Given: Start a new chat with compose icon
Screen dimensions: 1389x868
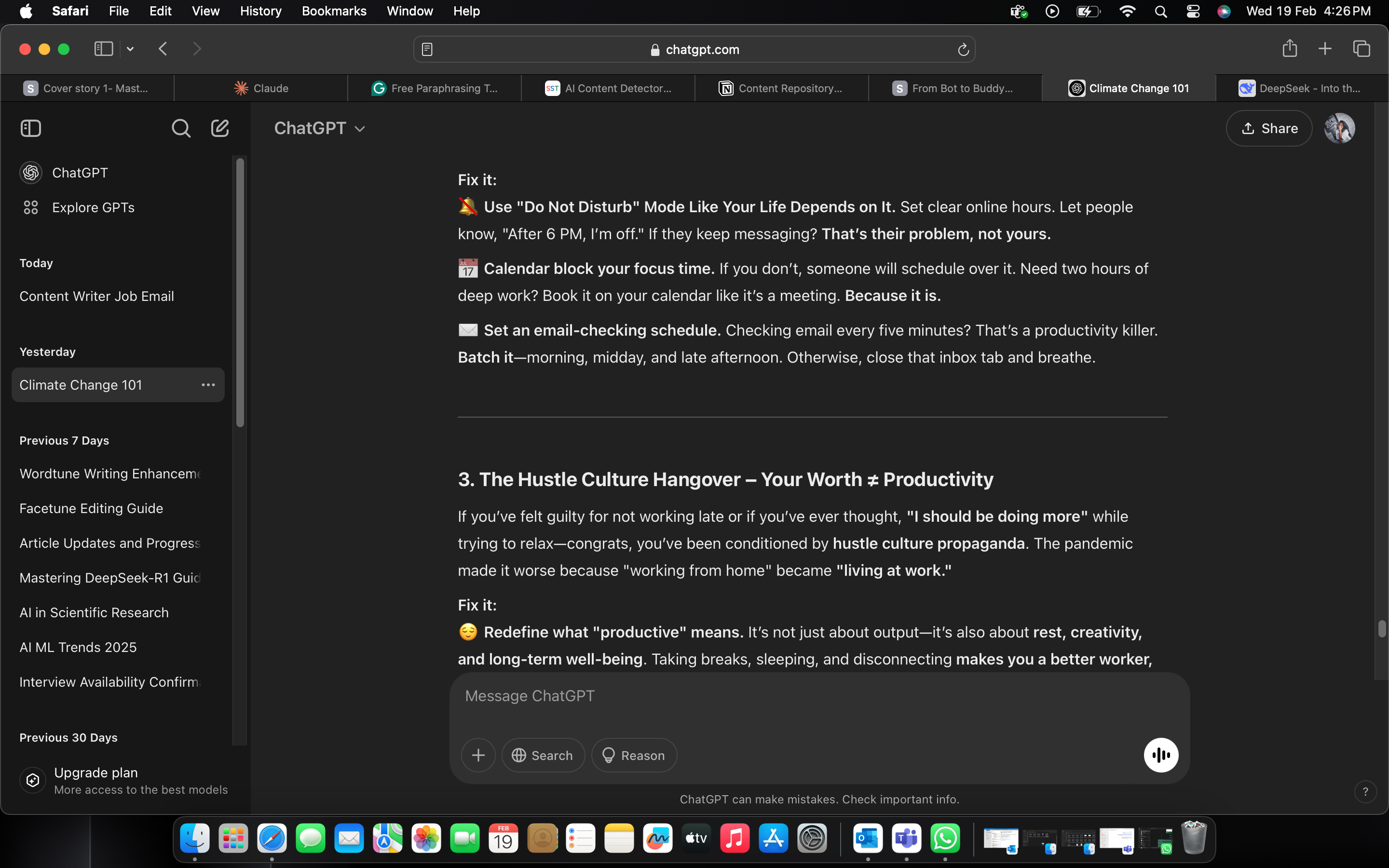Looking at the screenshot, I should tap(220, 128).
